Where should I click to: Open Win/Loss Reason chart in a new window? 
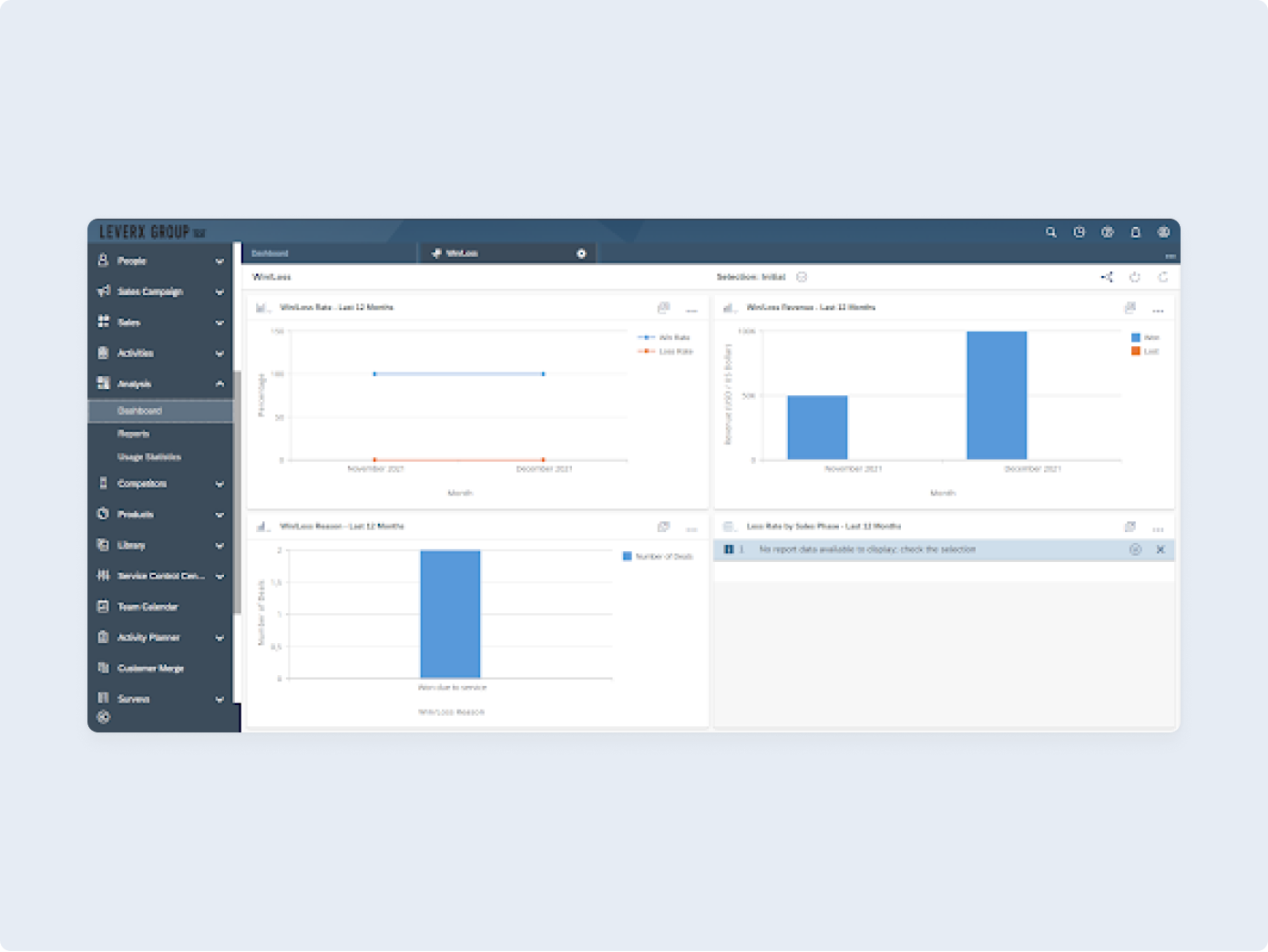point(664,527)
